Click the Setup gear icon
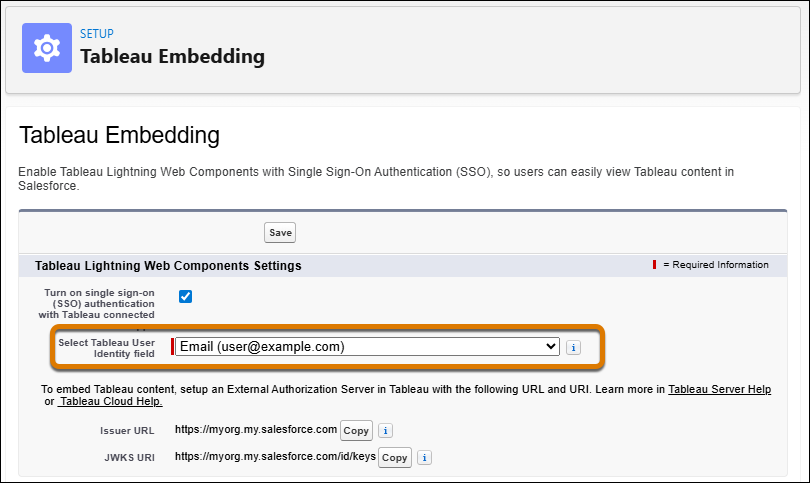 (x=47, y=48)
